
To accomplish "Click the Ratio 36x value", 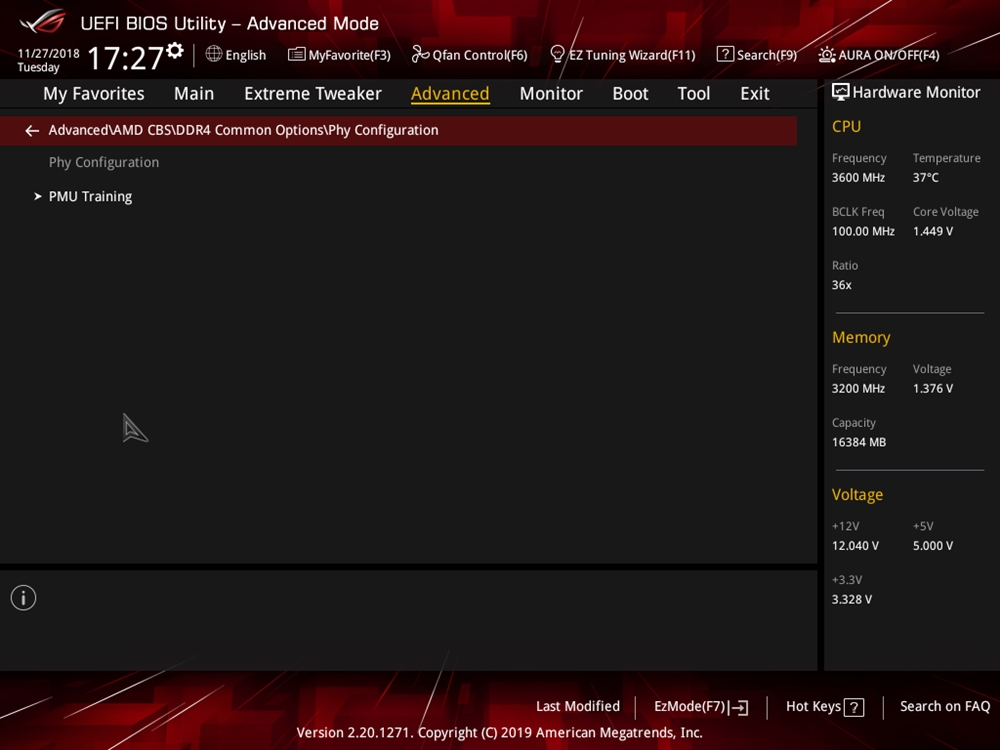I will point(841,285).
